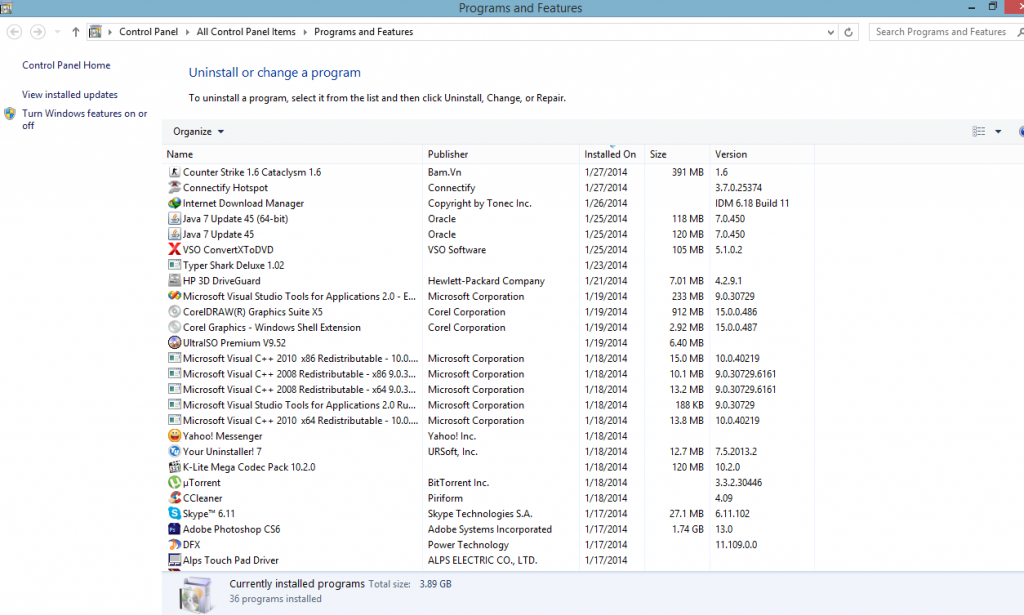
Task: Select Microsoft Visual C++ 2010 x64 Redistributable row
Action: point(490,420)
